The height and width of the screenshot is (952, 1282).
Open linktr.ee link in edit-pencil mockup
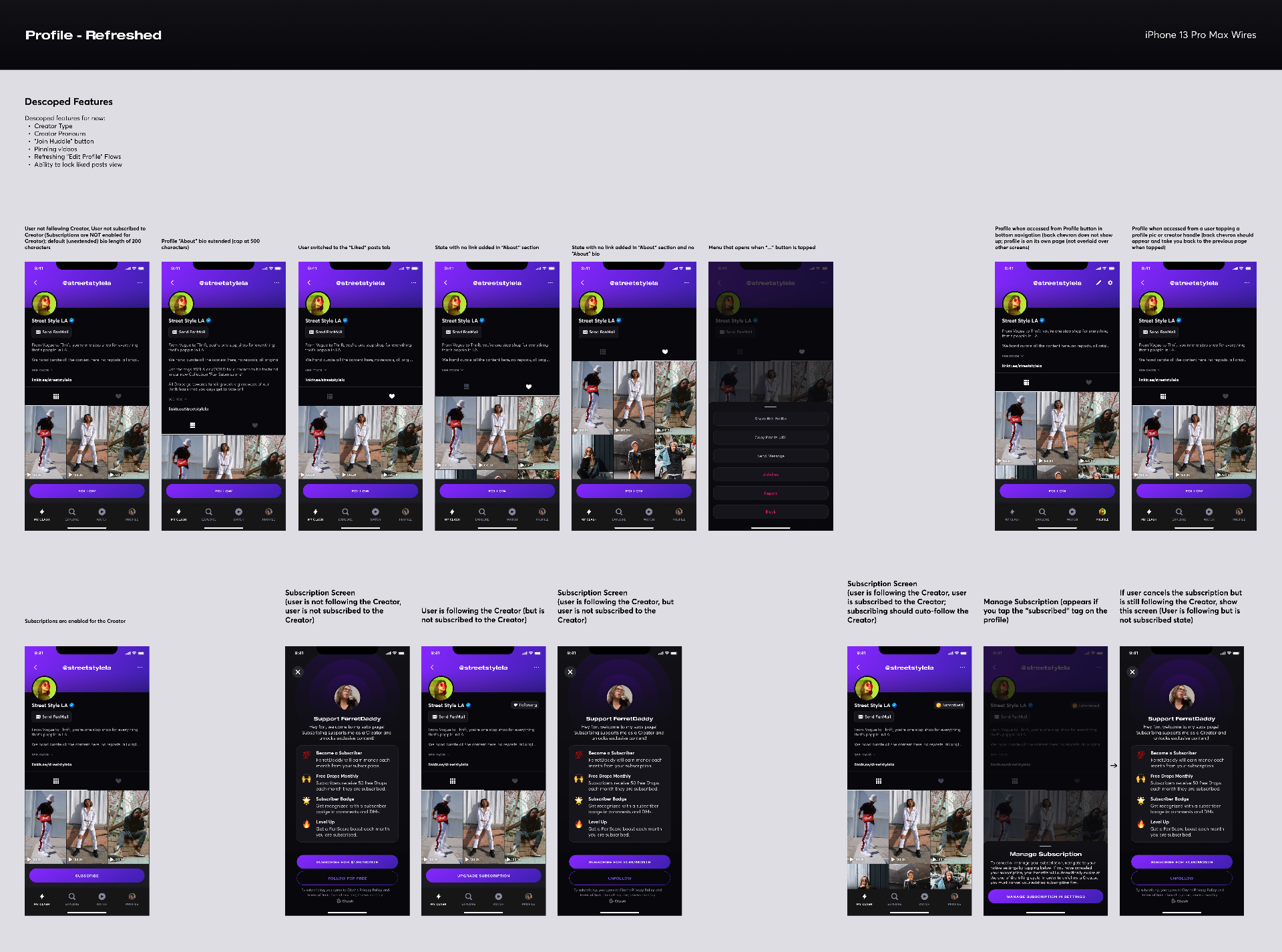click(1022, 366)
